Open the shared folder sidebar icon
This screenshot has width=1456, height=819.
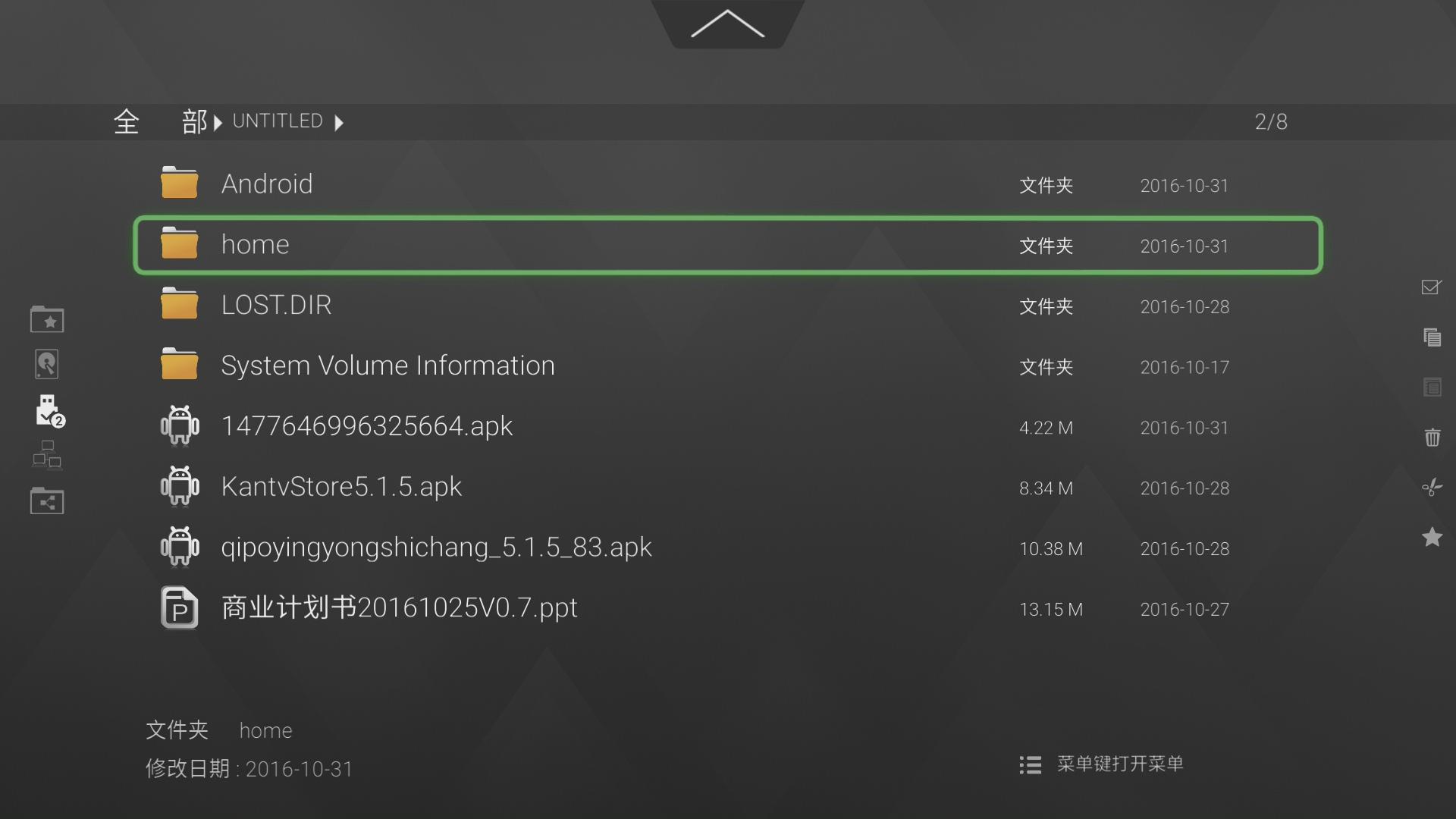[x=47, y=501]
